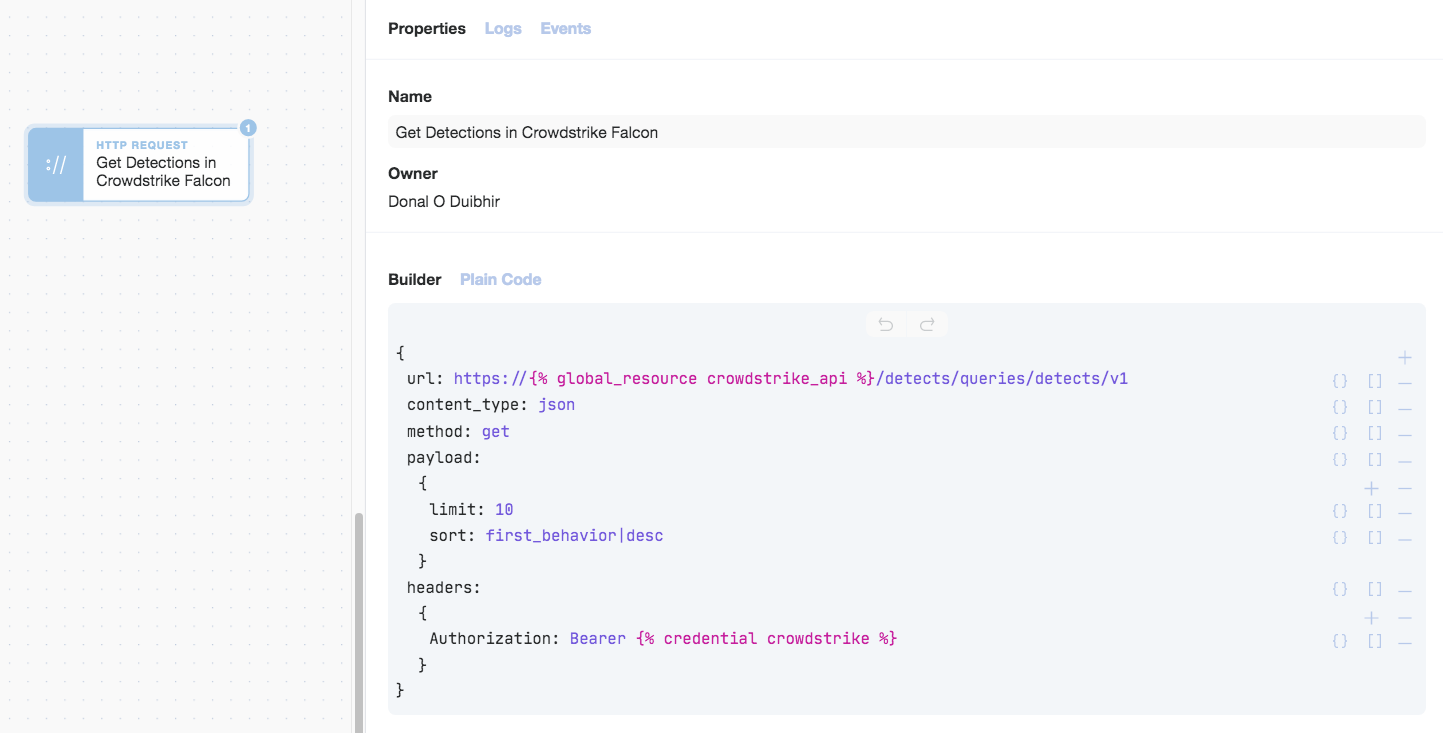Click owner name Donal O Duibhir
1443x733 pixels.
444,201
